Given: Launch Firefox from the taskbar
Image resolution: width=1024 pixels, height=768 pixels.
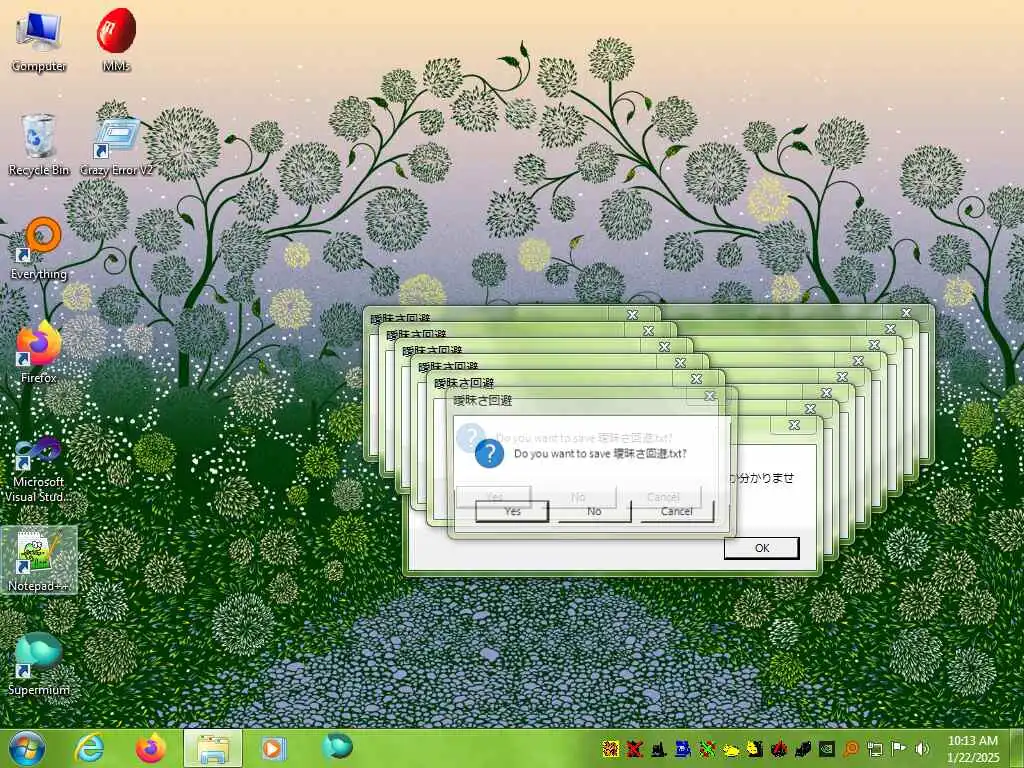Looking at the screenshot, I should click(x=150, y=748).
